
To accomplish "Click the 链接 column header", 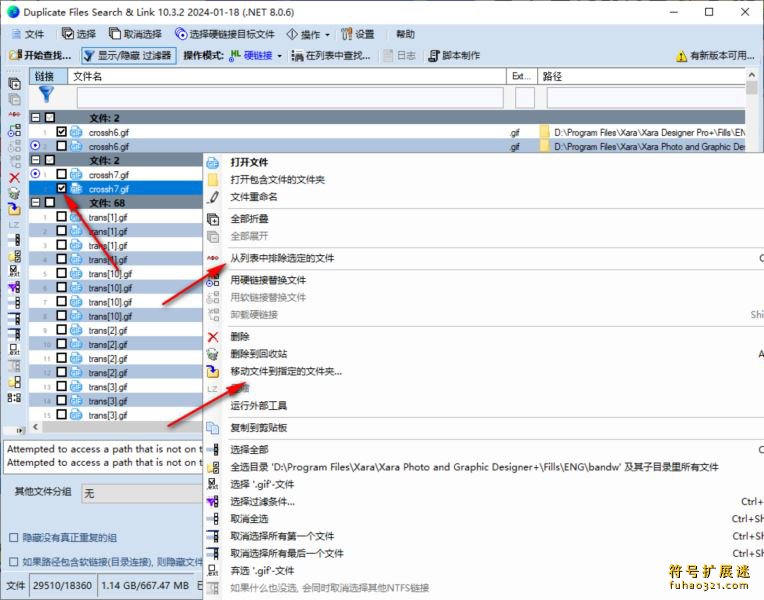I will (x=48, y=76).
